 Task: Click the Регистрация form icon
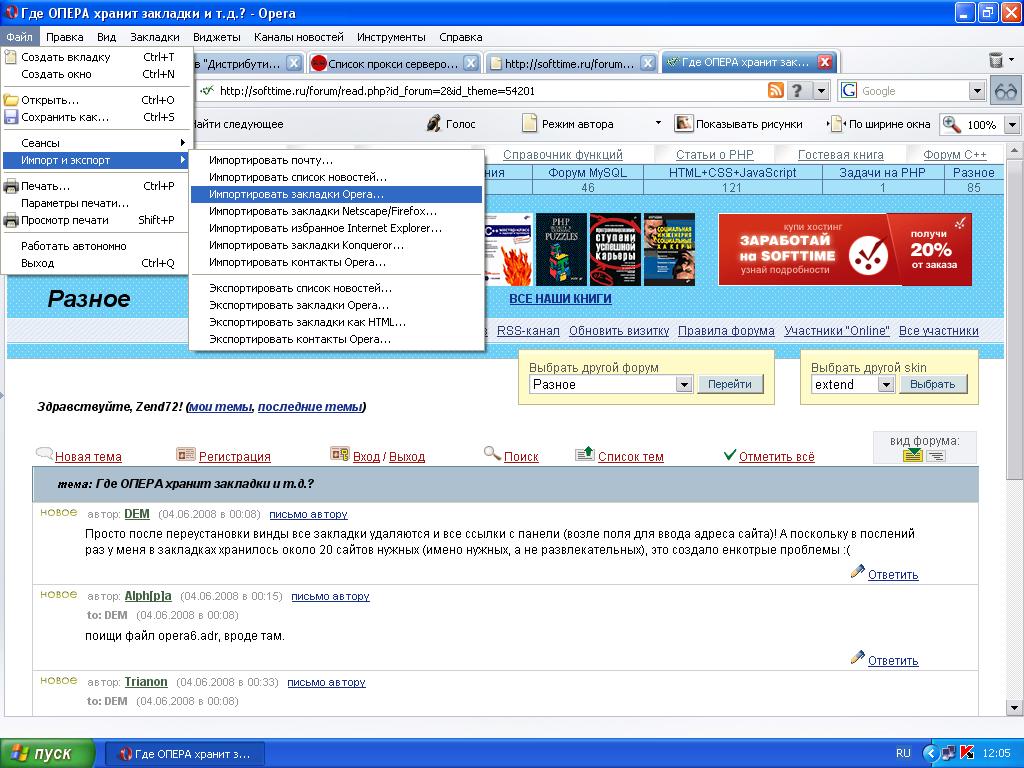pos(185,454)
